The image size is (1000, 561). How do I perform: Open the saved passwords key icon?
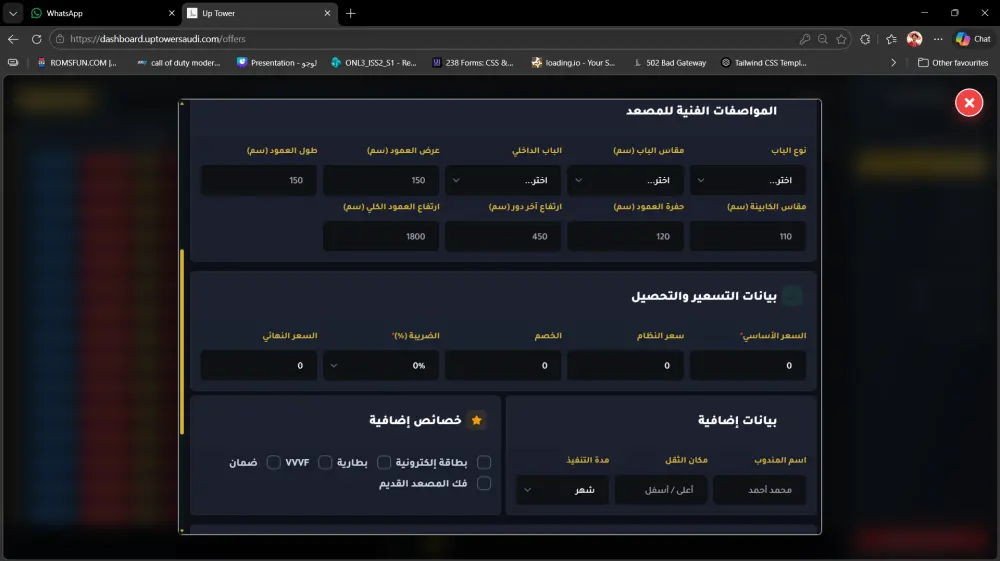805,39
